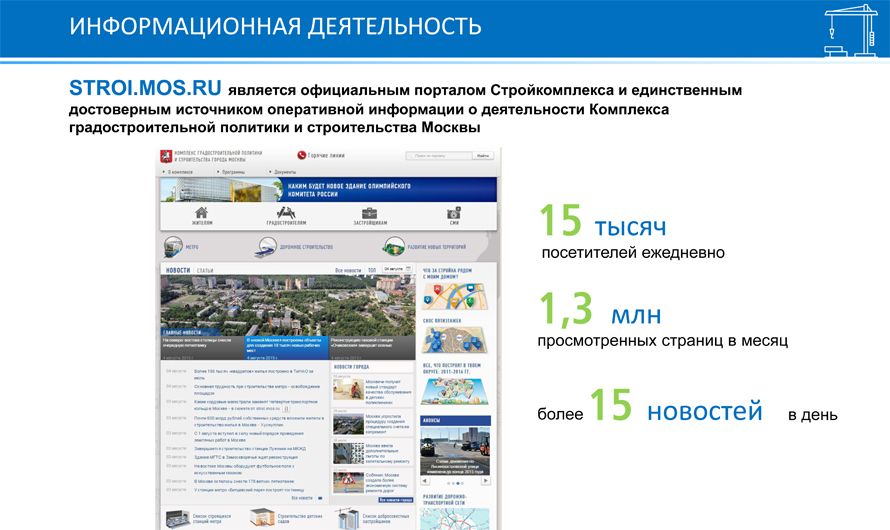Click the ИНФОРМАЦИОННАЯ ДЕЯТЕЛЬНОСТЬ slide title
The image size is (890, 530).
pos(275,27)
